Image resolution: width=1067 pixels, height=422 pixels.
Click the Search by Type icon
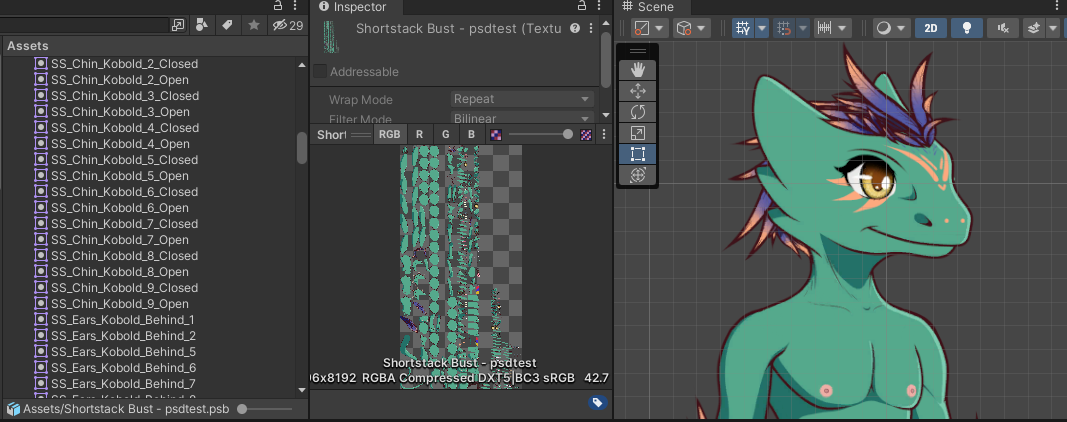click(203, 25)
